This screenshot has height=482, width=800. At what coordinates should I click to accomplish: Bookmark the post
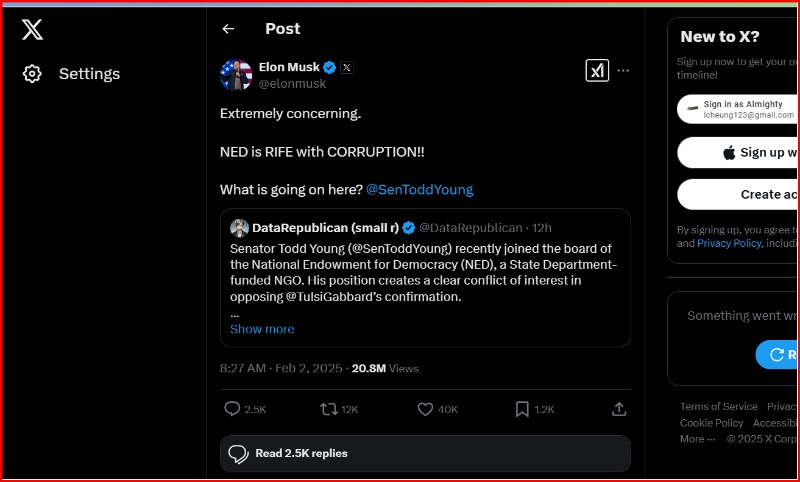tap(522, 409)
